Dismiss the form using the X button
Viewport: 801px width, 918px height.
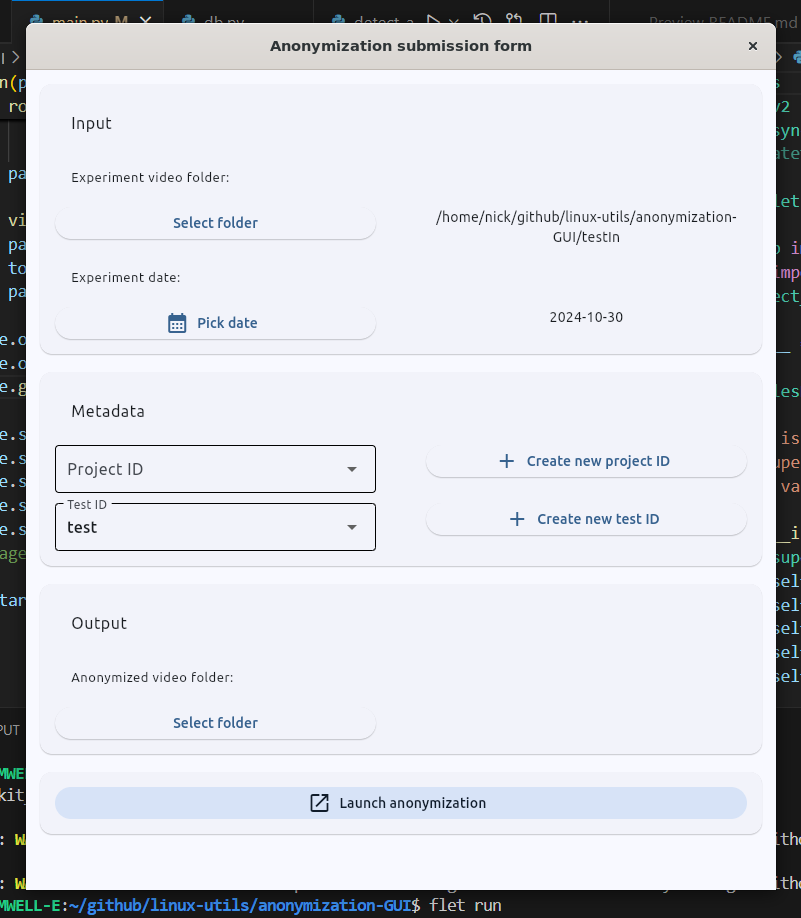pos(753,46)
